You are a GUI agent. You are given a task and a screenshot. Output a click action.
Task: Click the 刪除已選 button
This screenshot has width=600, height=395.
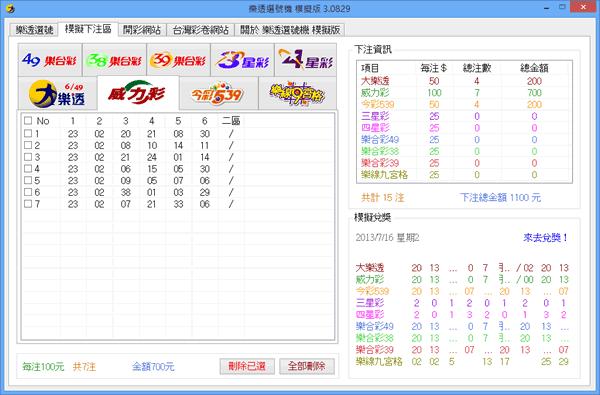click(247, 366)
